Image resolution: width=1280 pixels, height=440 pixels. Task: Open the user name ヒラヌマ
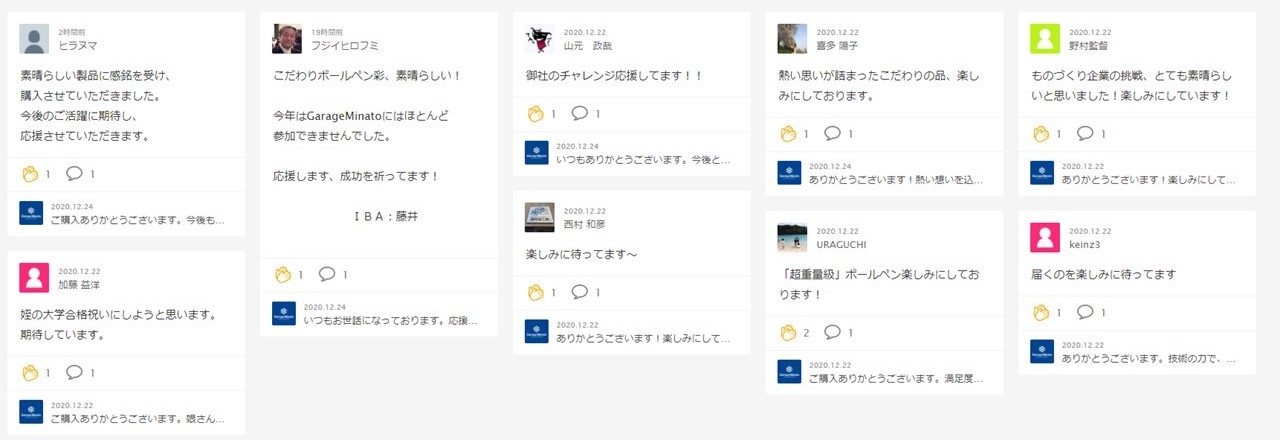click(79, 46)
